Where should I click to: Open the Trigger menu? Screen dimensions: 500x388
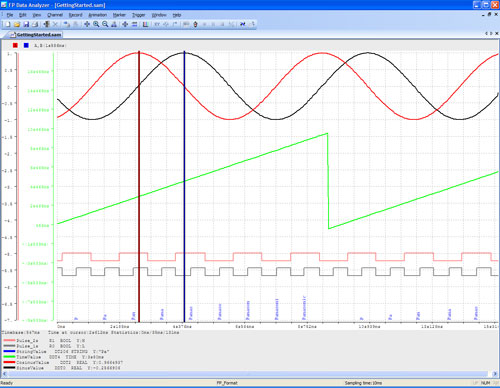coord(138,15)
